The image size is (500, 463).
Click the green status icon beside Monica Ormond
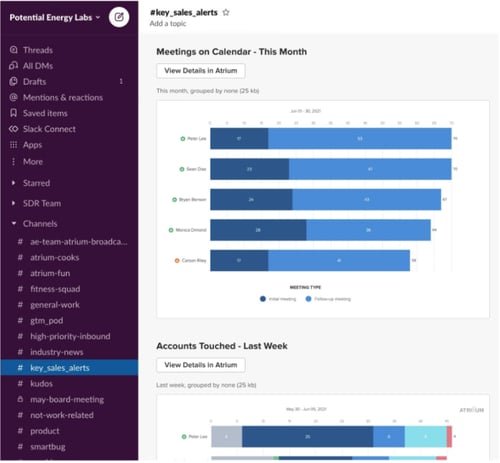171,230
